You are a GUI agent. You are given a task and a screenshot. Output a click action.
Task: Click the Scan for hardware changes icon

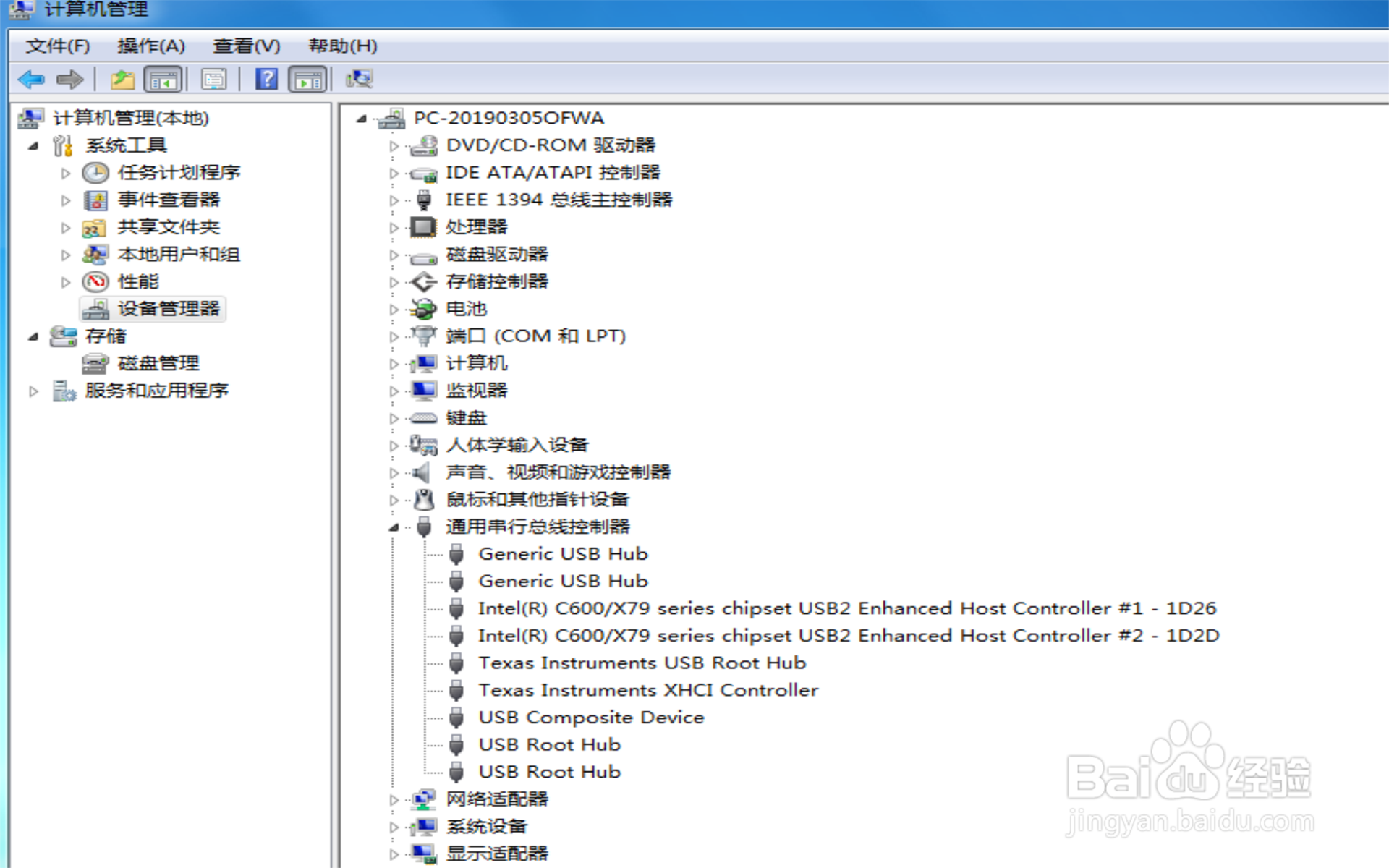click(359, 79)
